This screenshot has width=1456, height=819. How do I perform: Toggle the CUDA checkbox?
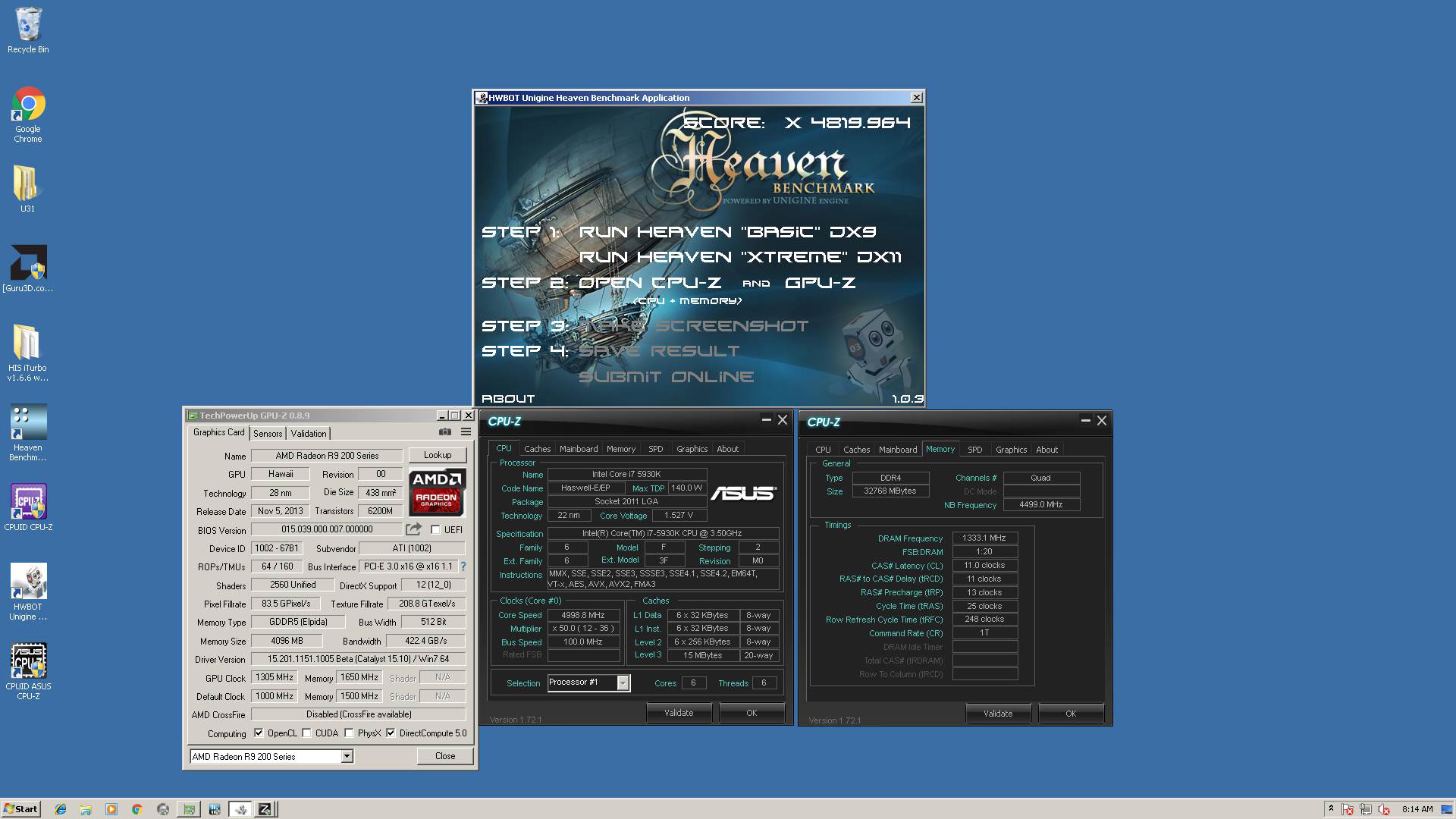(306, 733)
